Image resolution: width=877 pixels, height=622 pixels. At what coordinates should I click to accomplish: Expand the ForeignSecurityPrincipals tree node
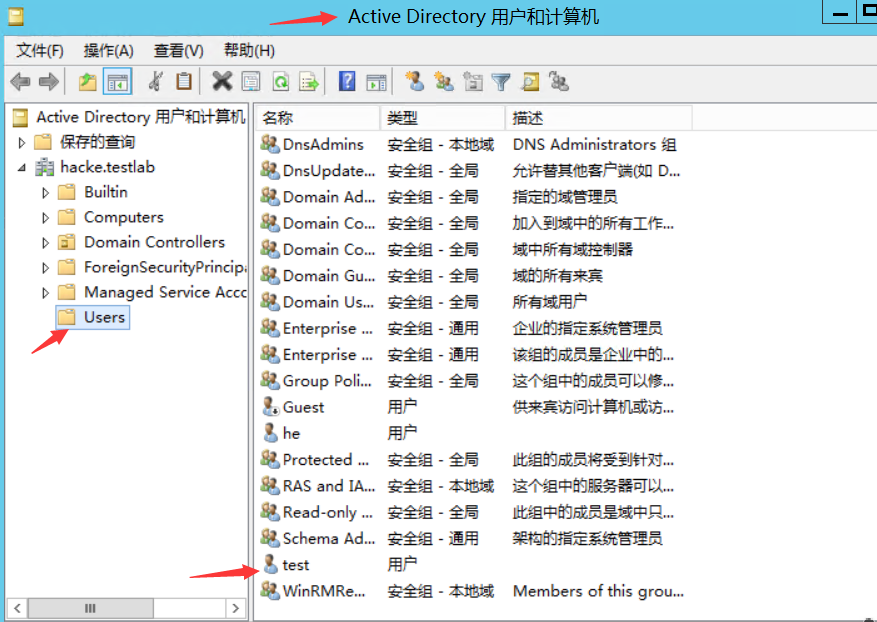45,268
